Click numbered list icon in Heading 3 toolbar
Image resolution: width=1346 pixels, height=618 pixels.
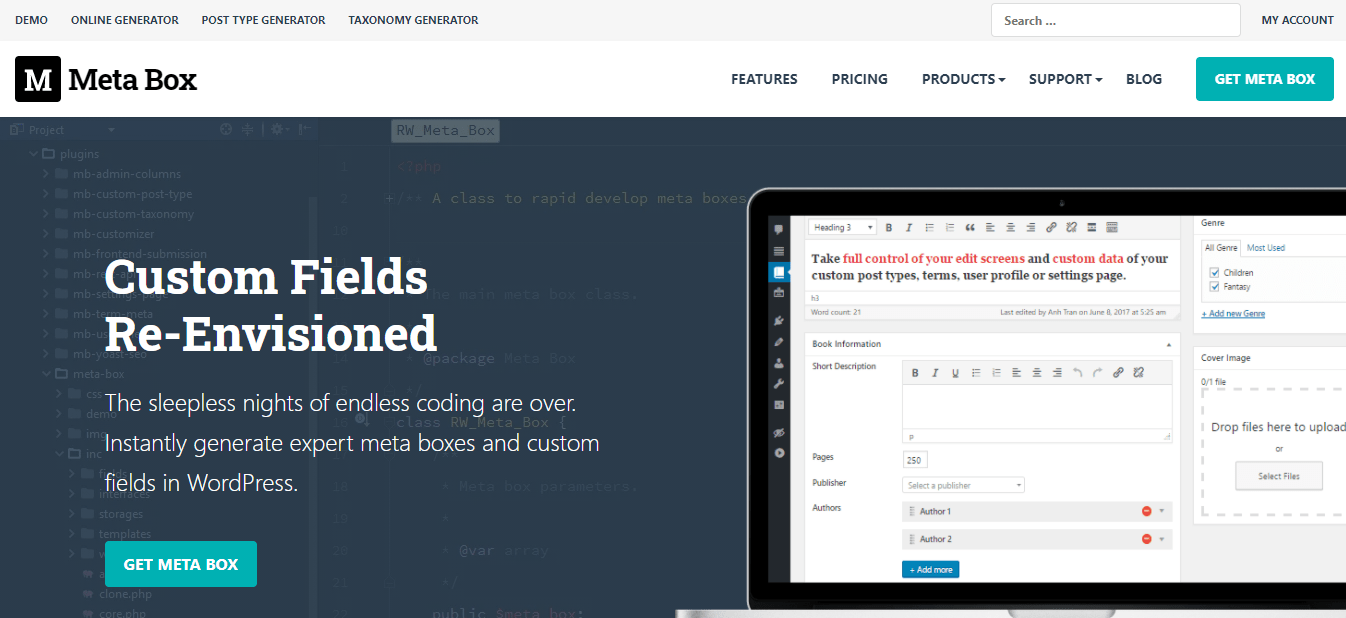(949, 228)
